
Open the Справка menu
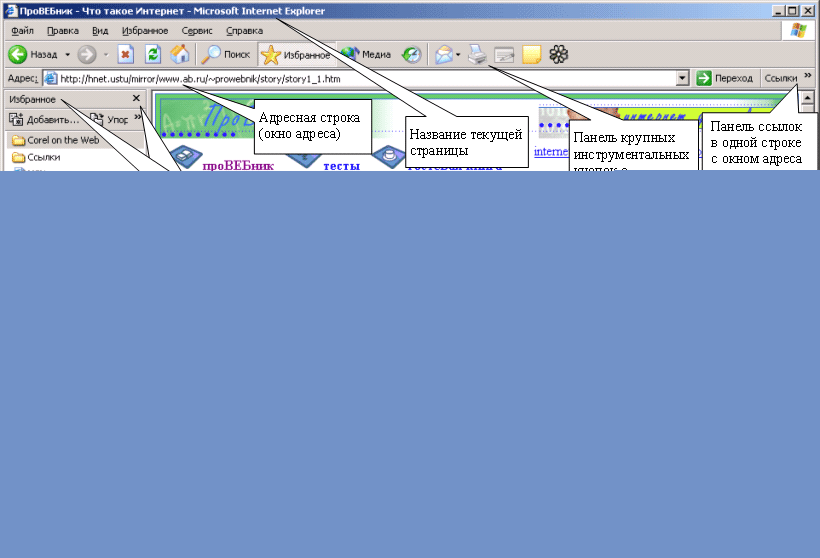244,31
